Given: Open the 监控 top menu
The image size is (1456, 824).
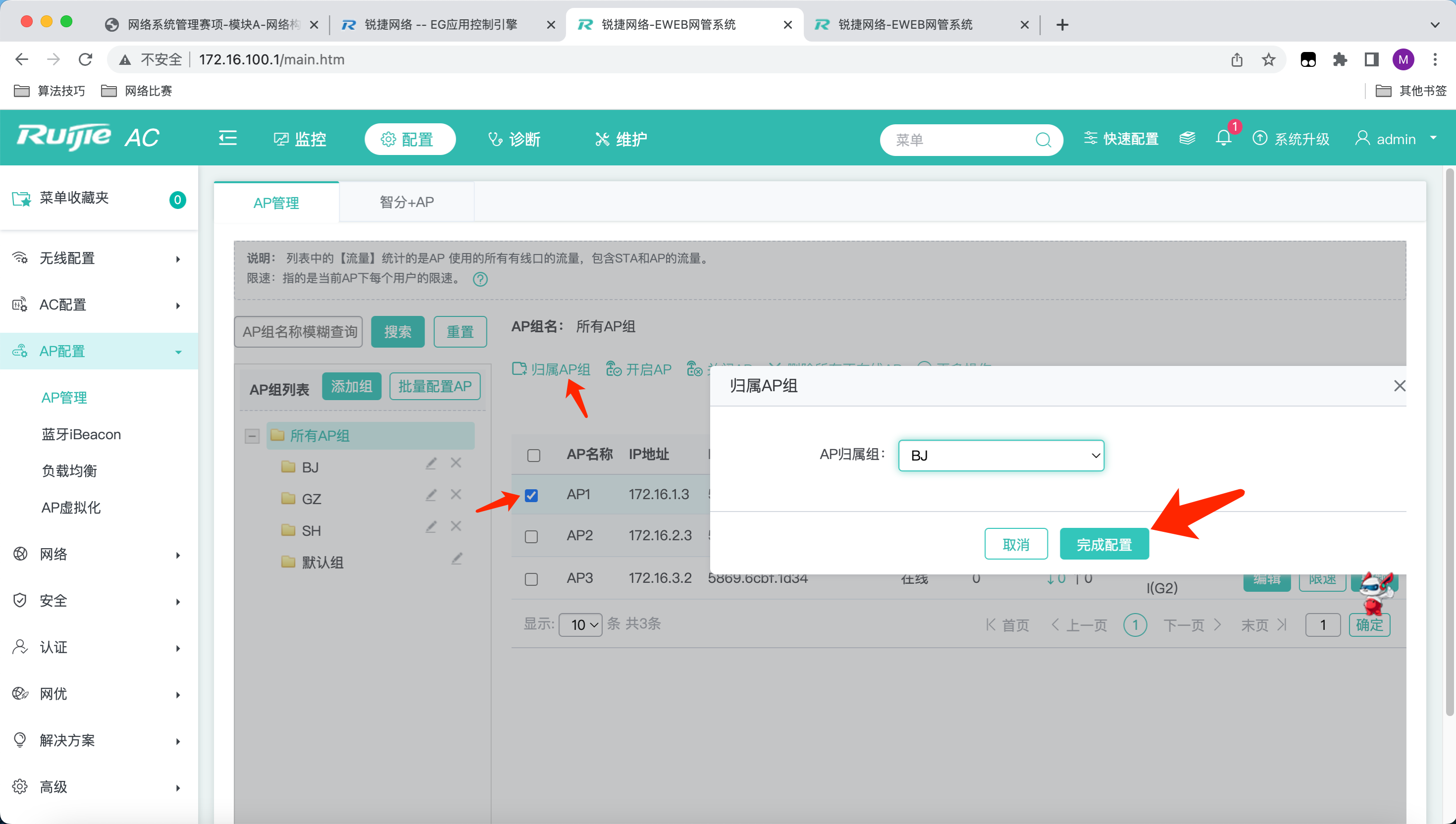Looking at the screenshot, I should pyautogui.click(x=300, y=139).
